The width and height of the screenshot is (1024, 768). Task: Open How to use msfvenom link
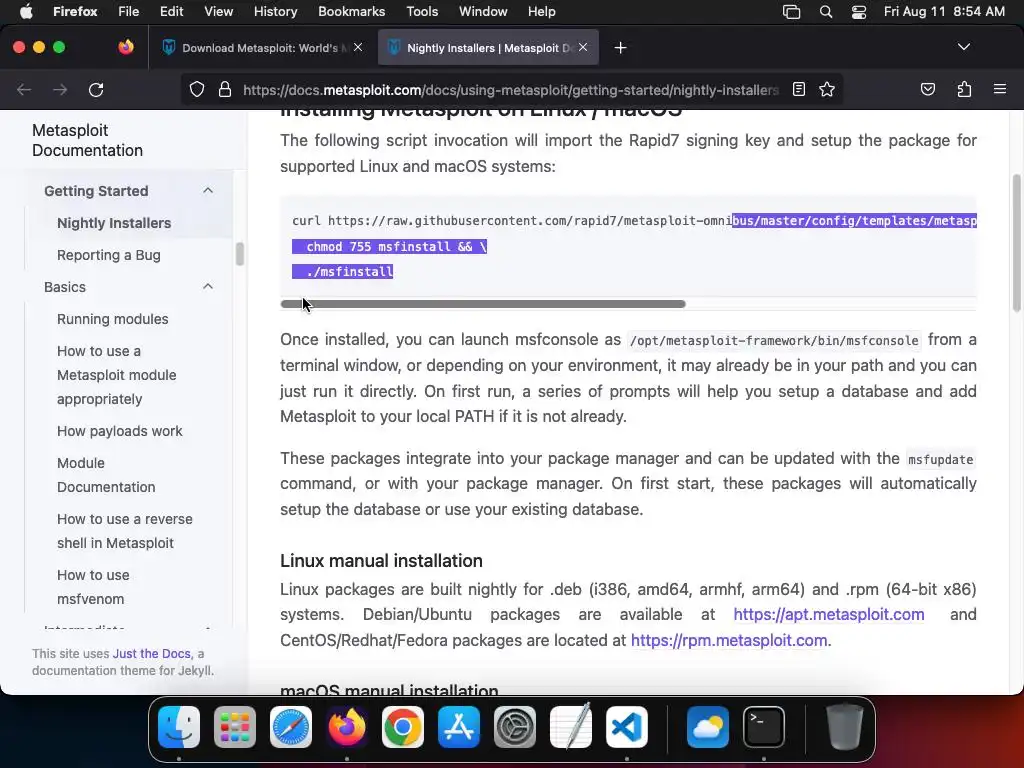coord(93,587)
